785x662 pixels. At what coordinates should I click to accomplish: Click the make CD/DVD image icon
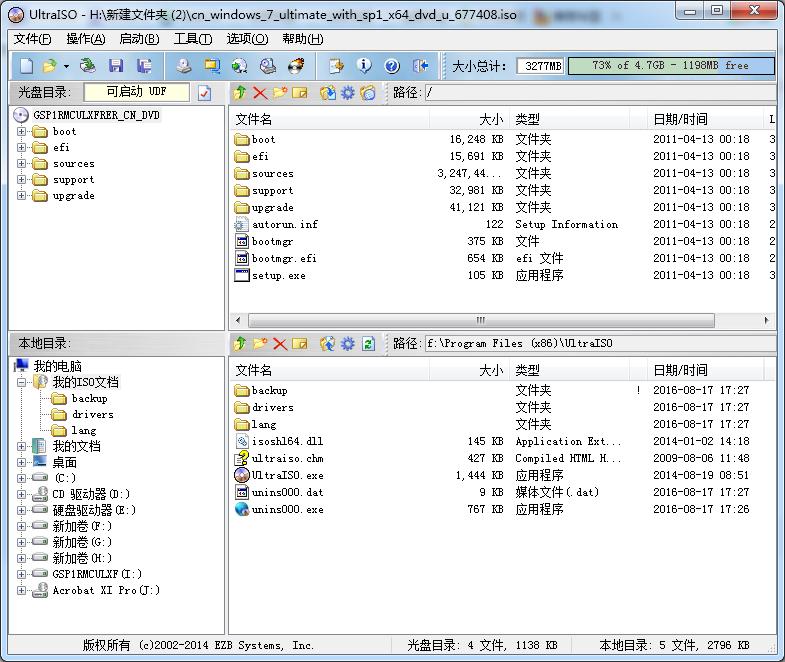pyautogui.click(x=184, y=66)
